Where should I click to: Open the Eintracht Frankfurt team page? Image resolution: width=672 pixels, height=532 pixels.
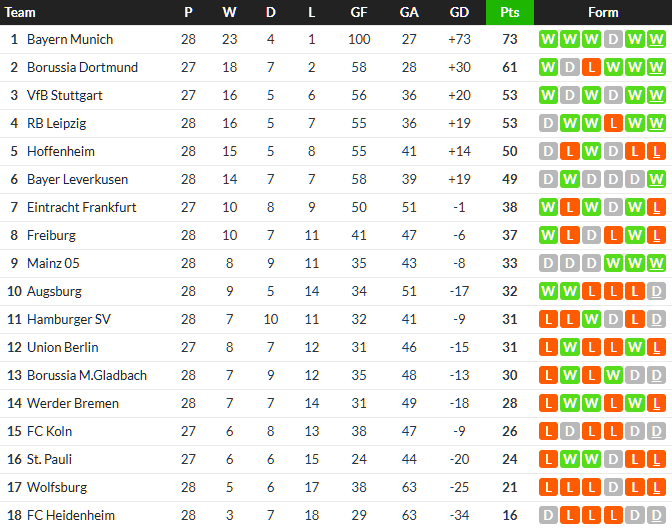coord(82,207)
